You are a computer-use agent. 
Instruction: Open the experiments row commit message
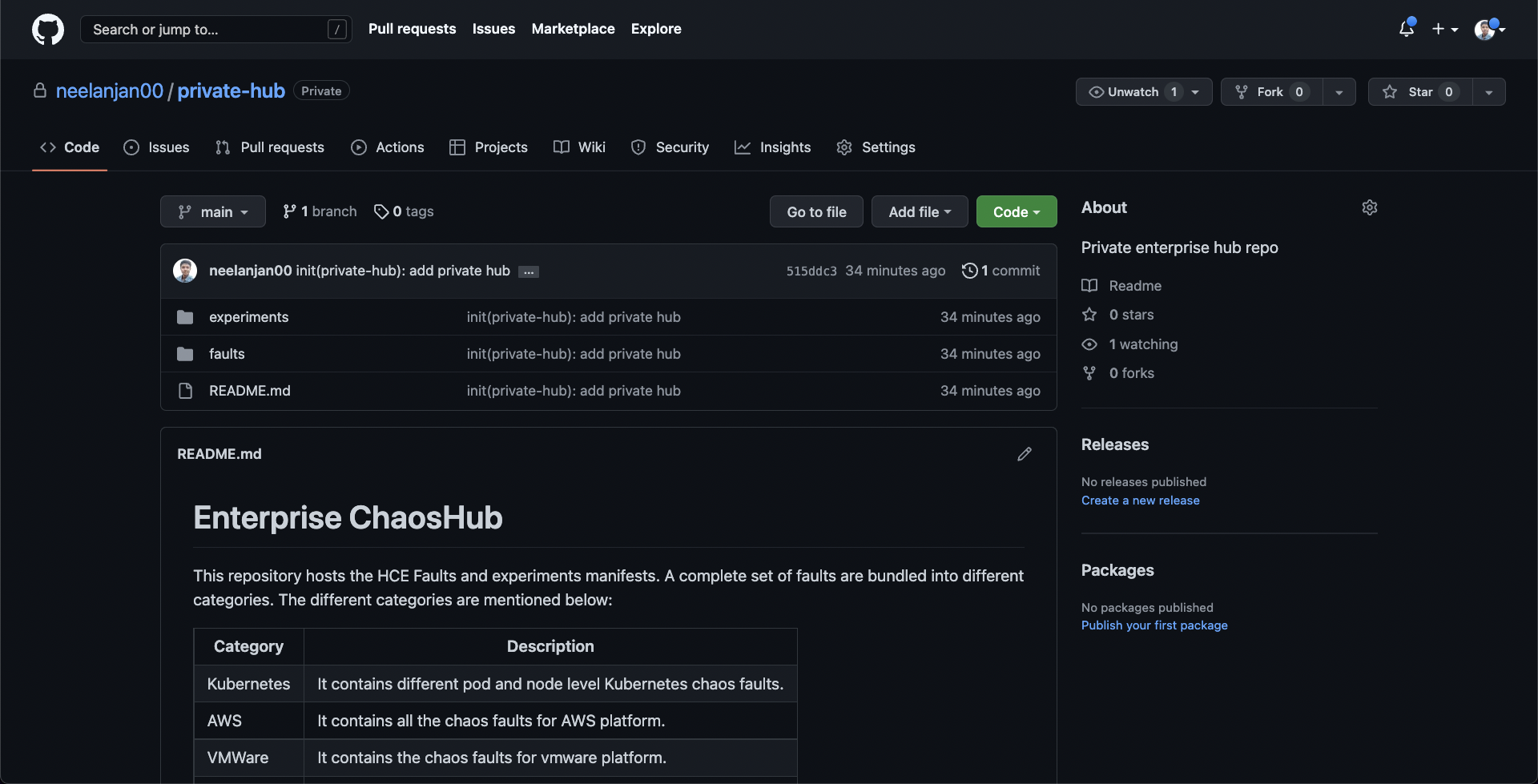[574, 317]
